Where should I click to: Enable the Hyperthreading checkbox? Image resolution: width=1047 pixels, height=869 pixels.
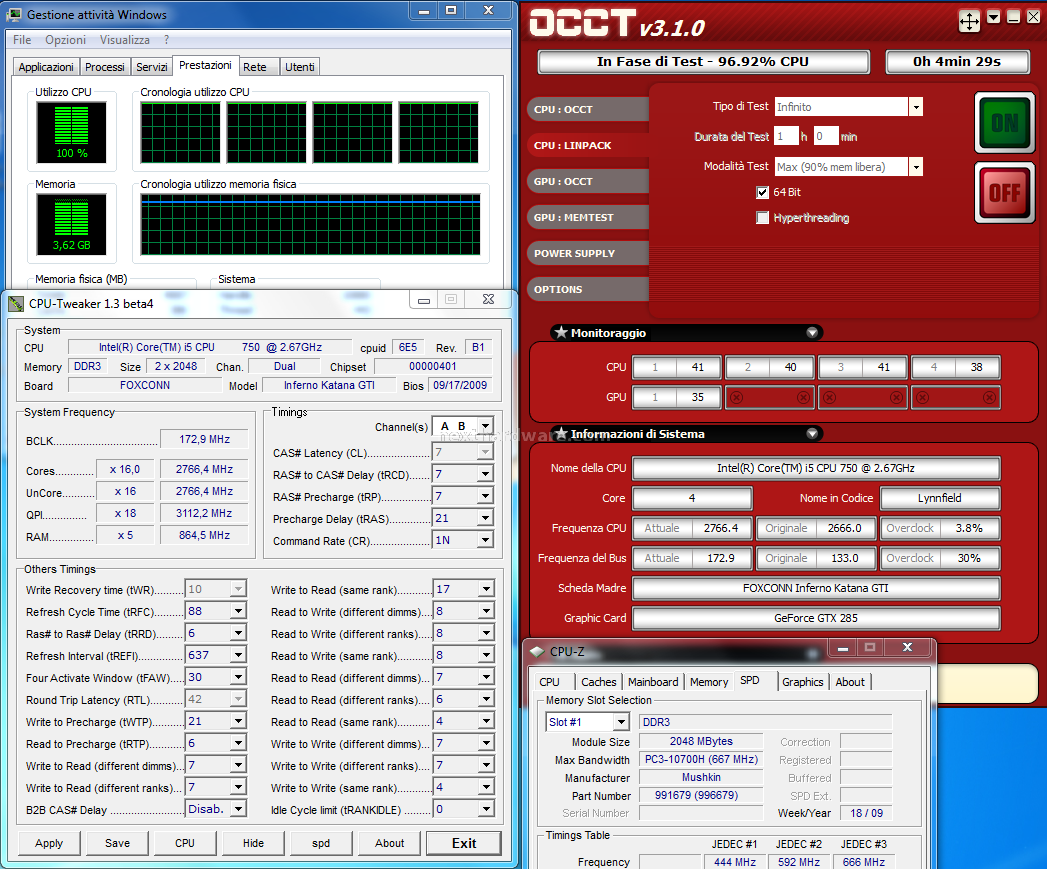coord(763,218)
